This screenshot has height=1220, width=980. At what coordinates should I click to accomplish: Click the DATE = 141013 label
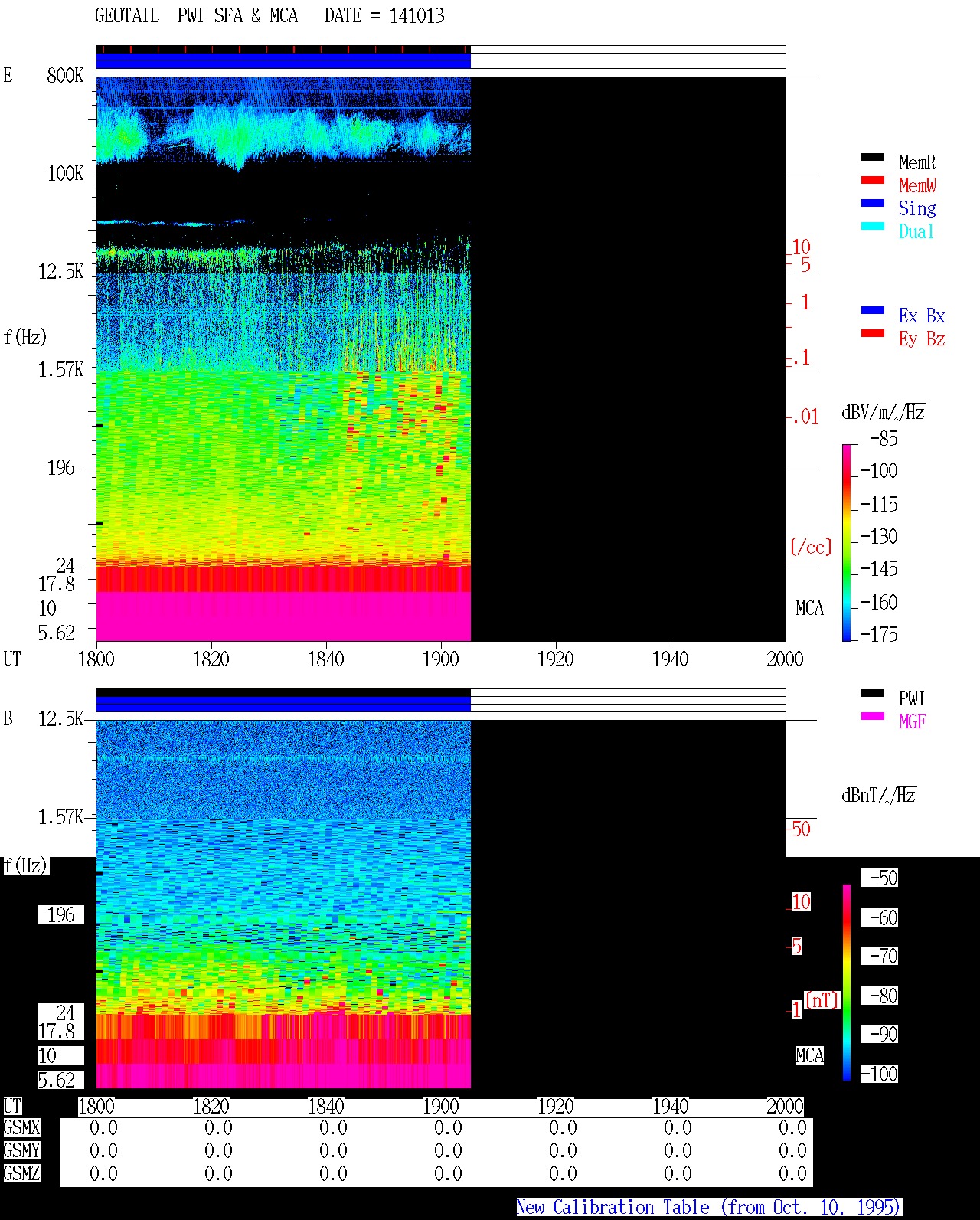(x=384, y=15)
